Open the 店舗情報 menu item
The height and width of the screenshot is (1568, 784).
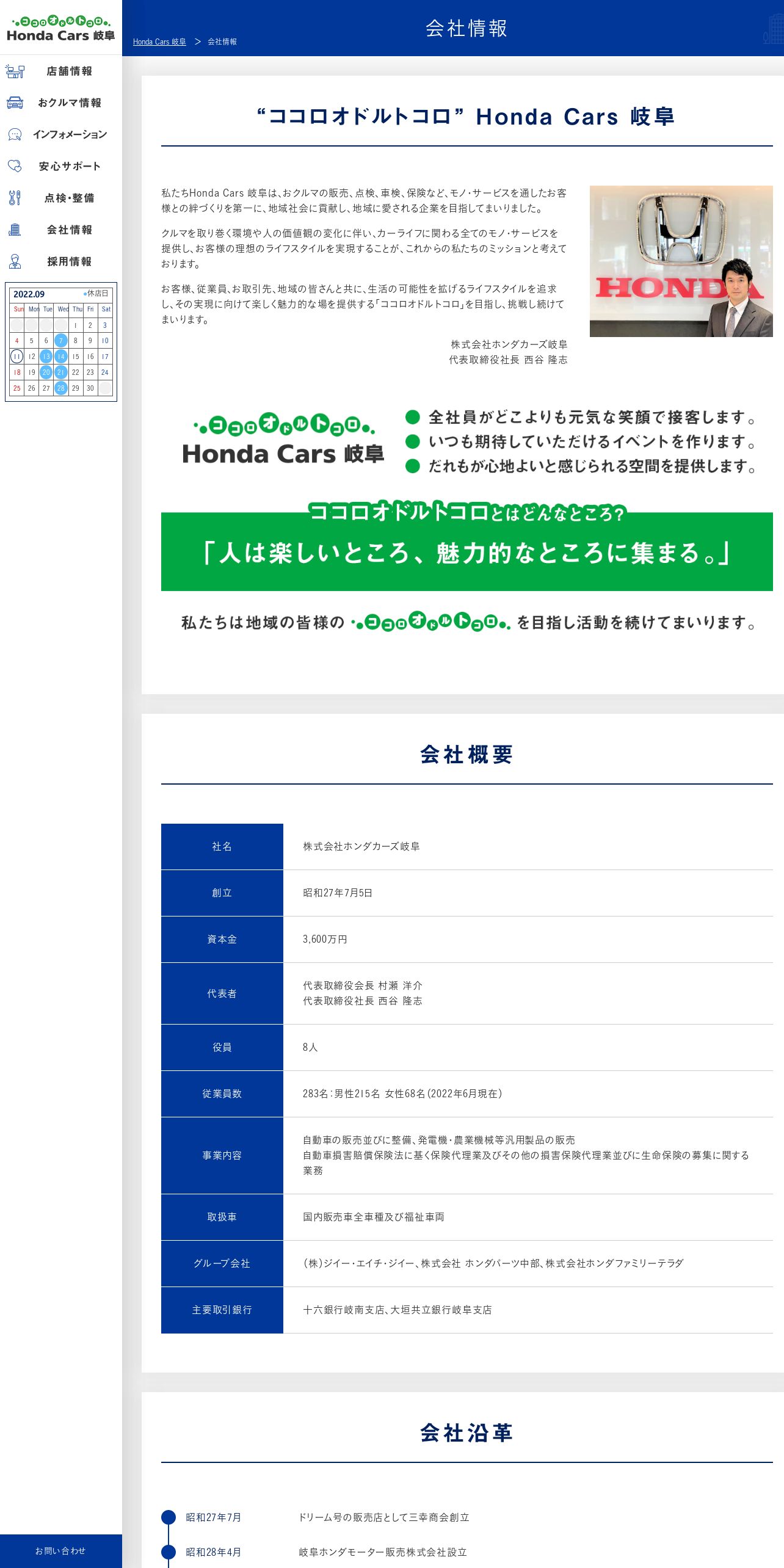[x=61, y=71]
